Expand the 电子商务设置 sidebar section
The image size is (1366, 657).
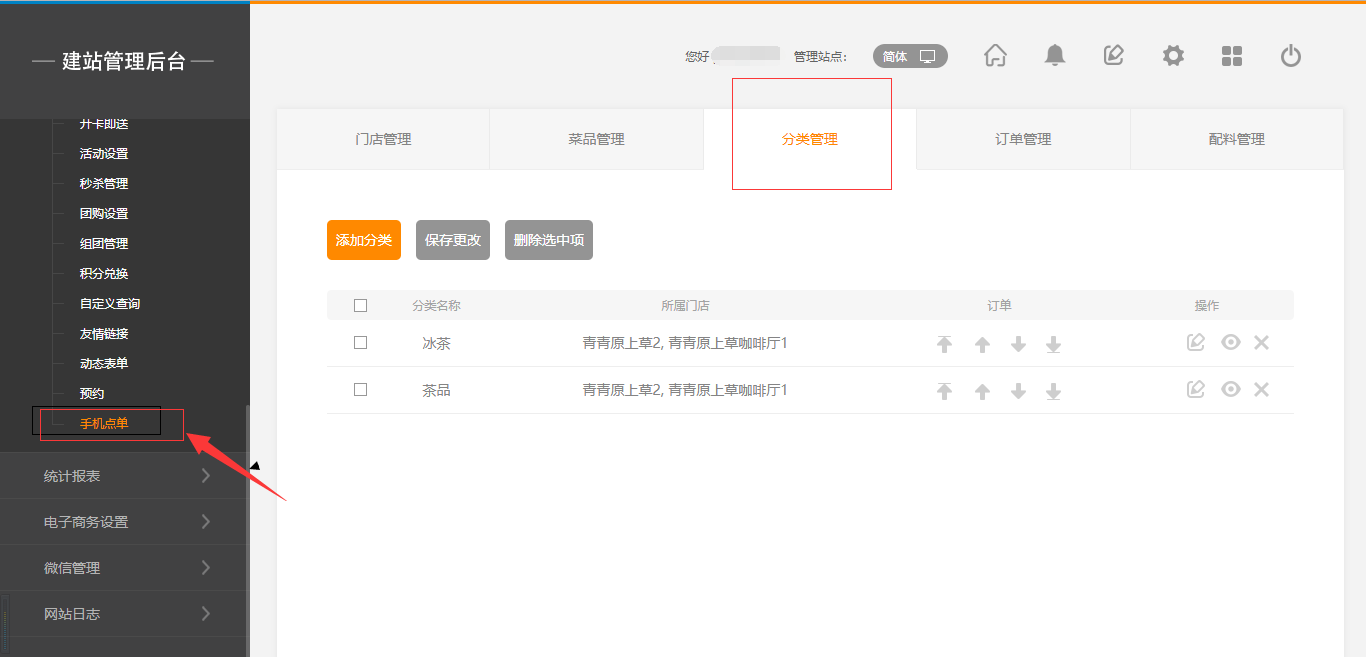pos(124,522)
